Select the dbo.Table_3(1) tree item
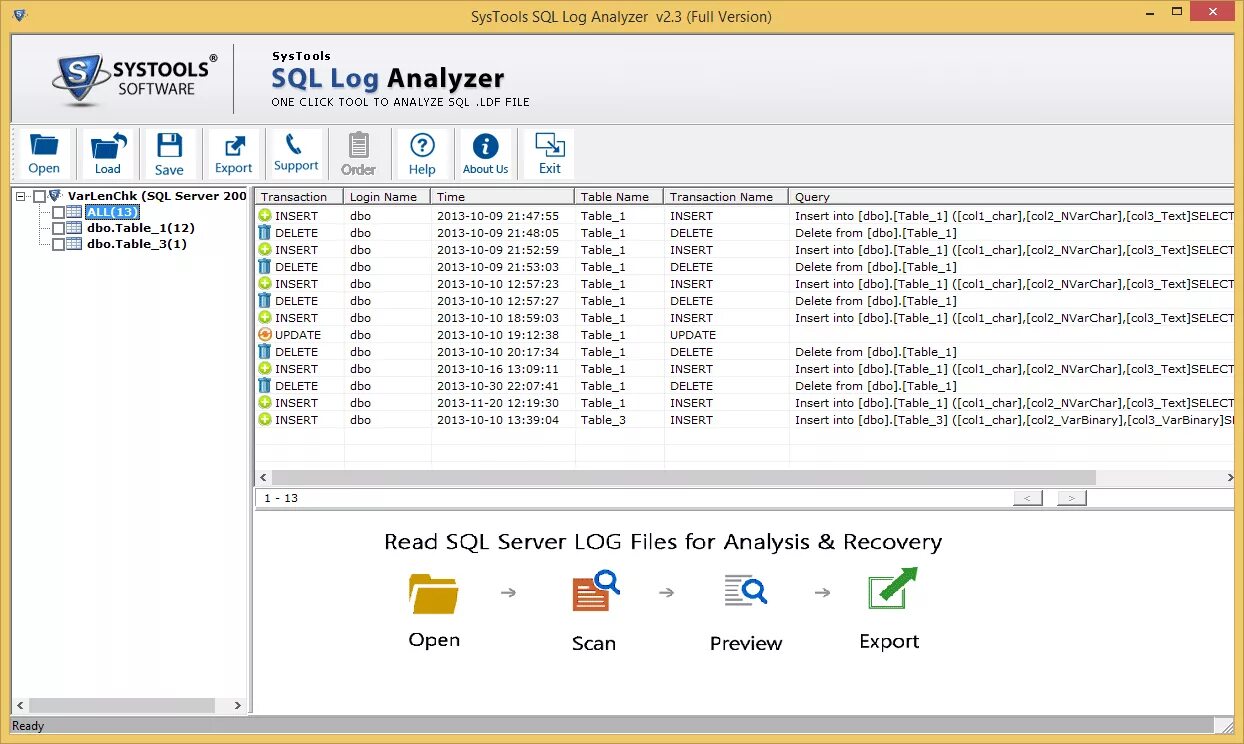 click(x=136, y=244)
